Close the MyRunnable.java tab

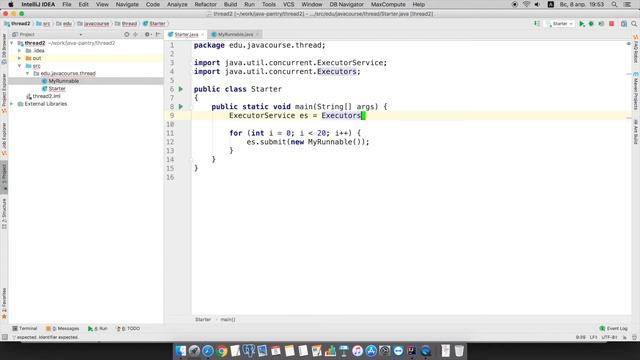[x=257, y=35]
